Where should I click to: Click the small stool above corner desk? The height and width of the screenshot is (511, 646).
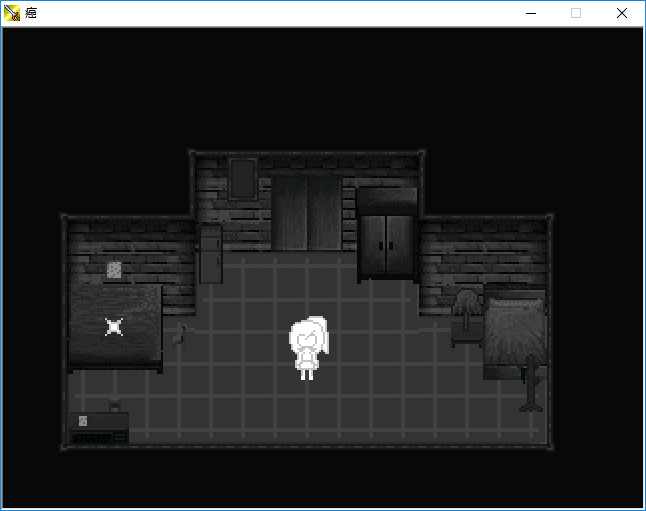pos(115,406)
